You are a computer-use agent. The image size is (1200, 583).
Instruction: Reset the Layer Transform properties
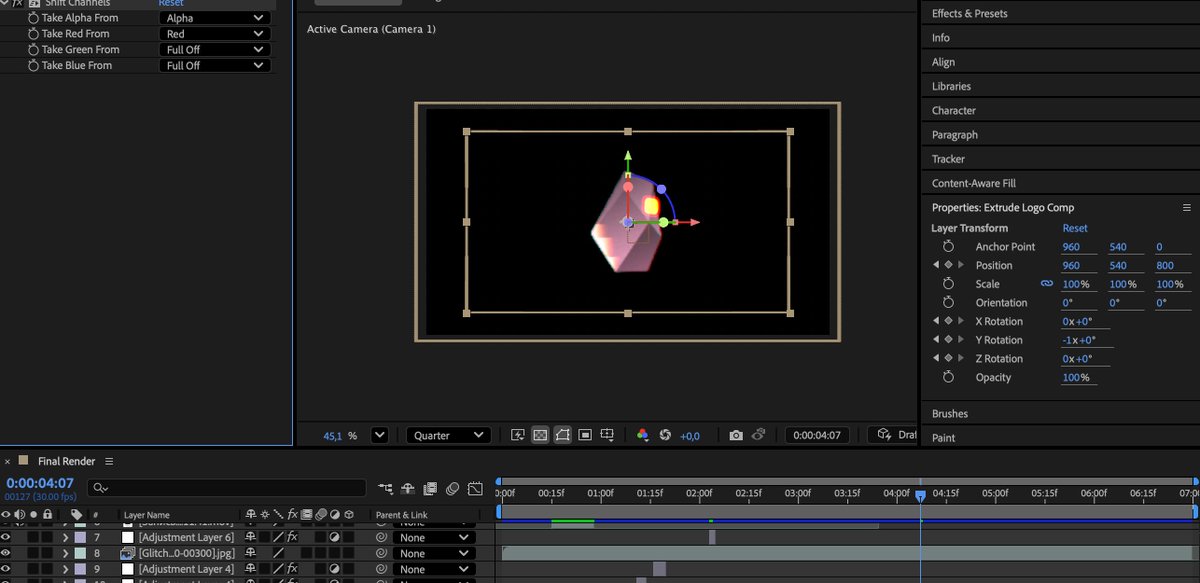point(1075,228)
